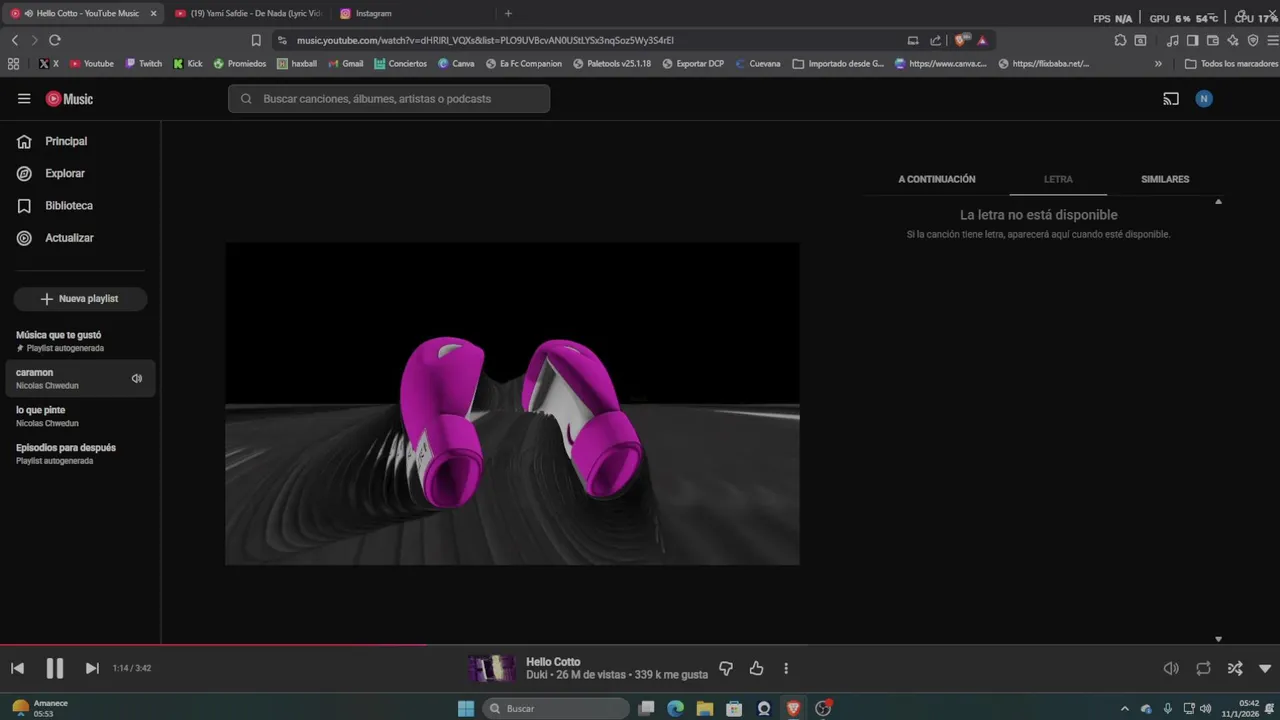Open a new browser tab

click(508, 13)
